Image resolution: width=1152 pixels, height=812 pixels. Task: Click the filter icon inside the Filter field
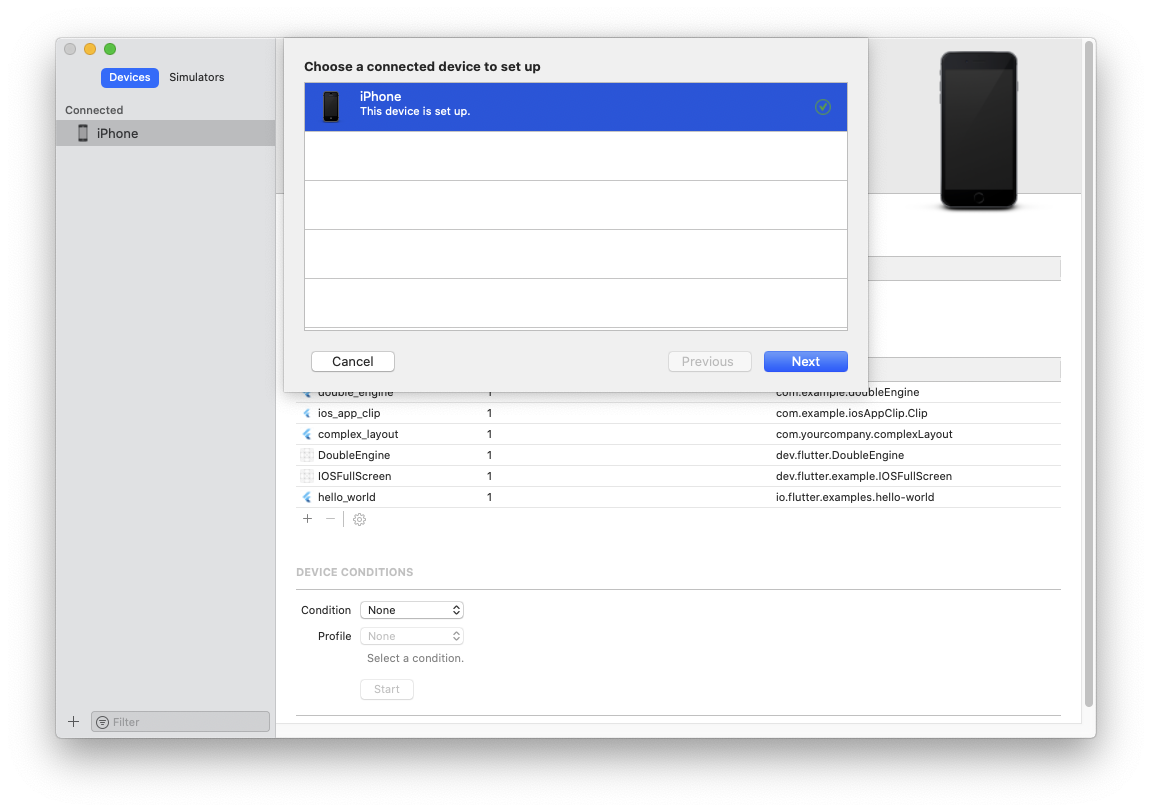pyautogui.click(x=102, y=721)
